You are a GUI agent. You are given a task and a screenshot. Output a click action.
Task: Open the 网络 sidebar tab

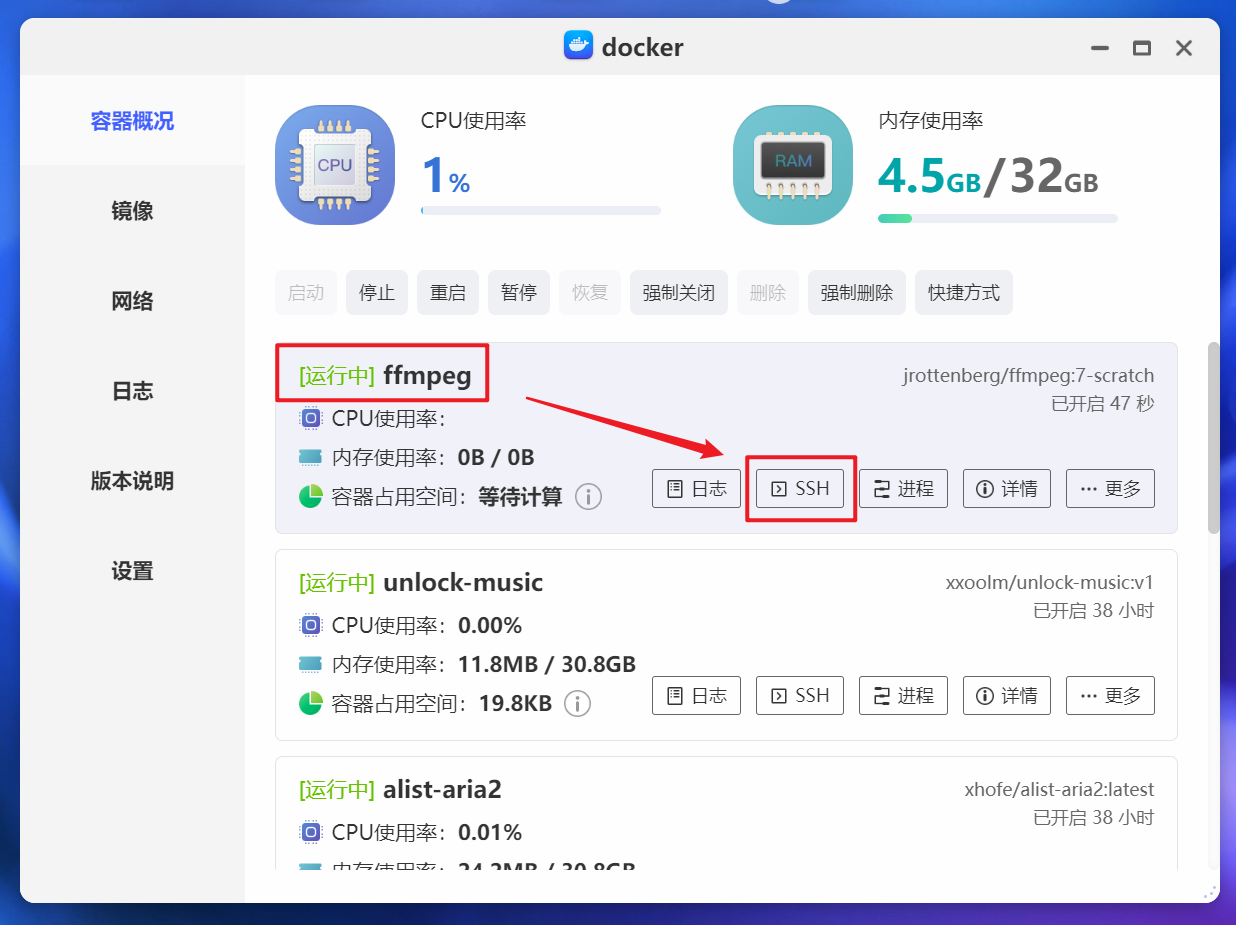point(132,301)
